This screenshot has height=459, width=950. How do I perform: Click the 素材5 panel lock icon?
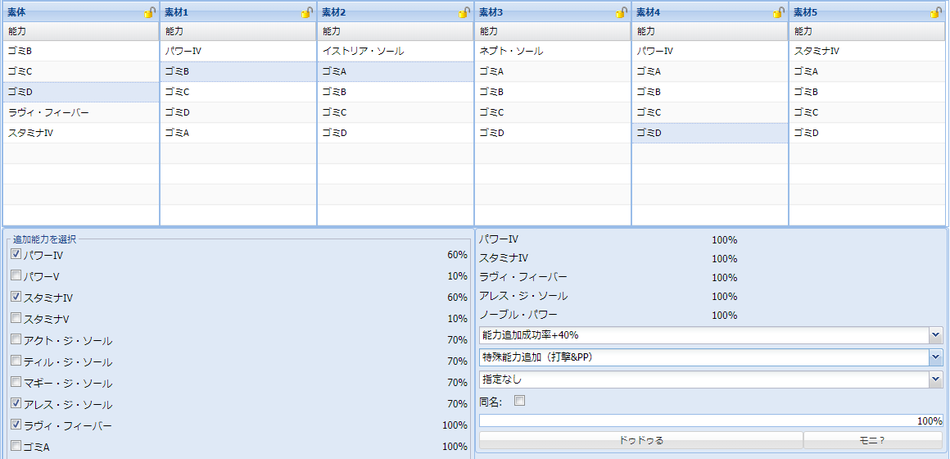[935, 12]
